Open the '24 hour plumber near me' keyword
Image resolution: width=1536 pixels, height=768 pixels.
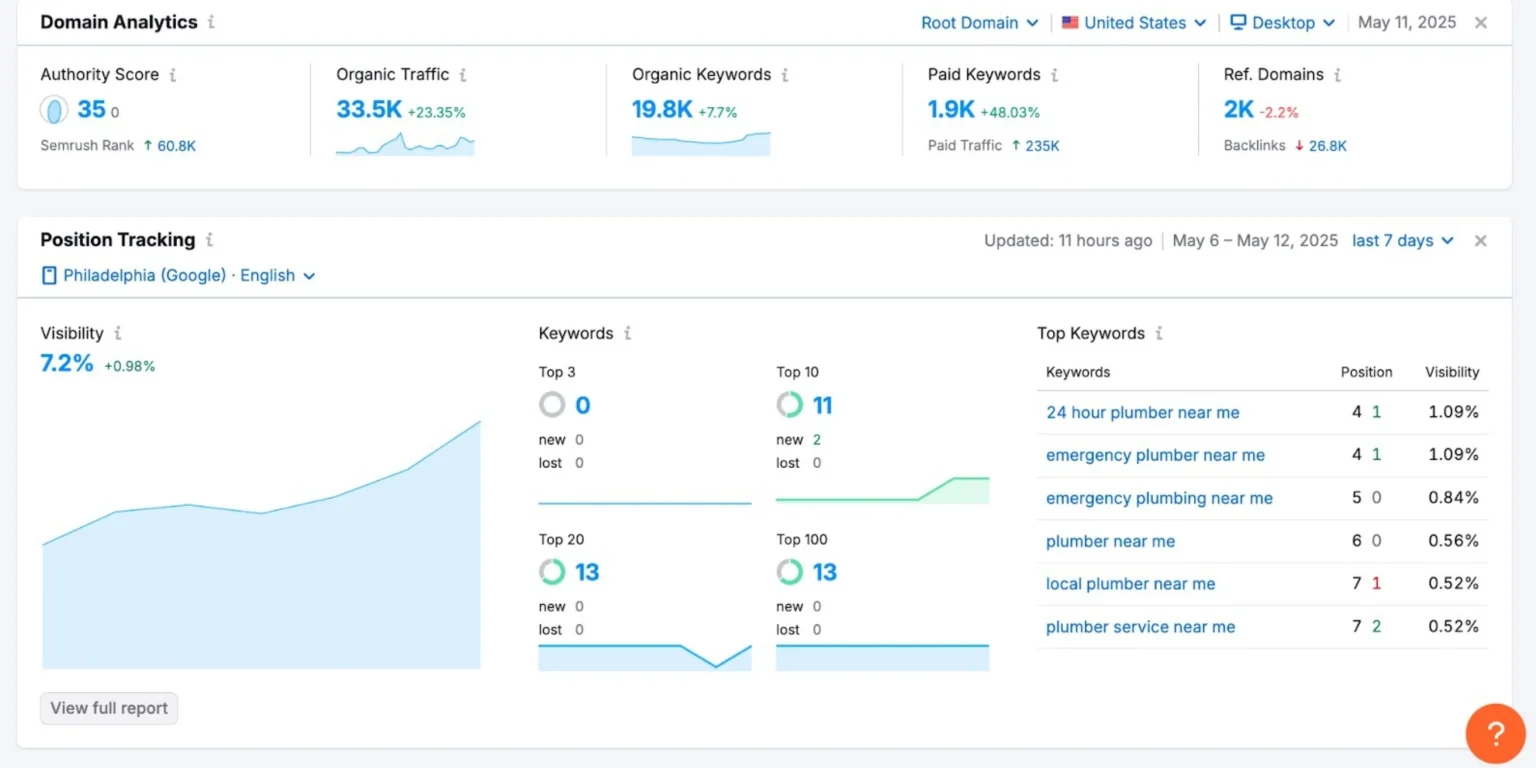click(x=1142, y=413)
